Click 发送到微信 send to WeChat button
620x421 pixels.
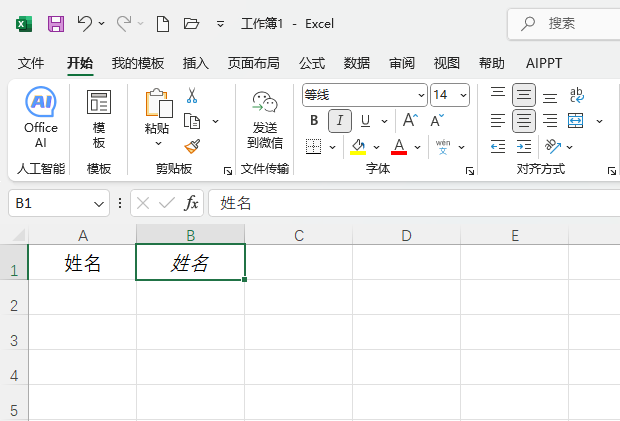tap(265, 119)
